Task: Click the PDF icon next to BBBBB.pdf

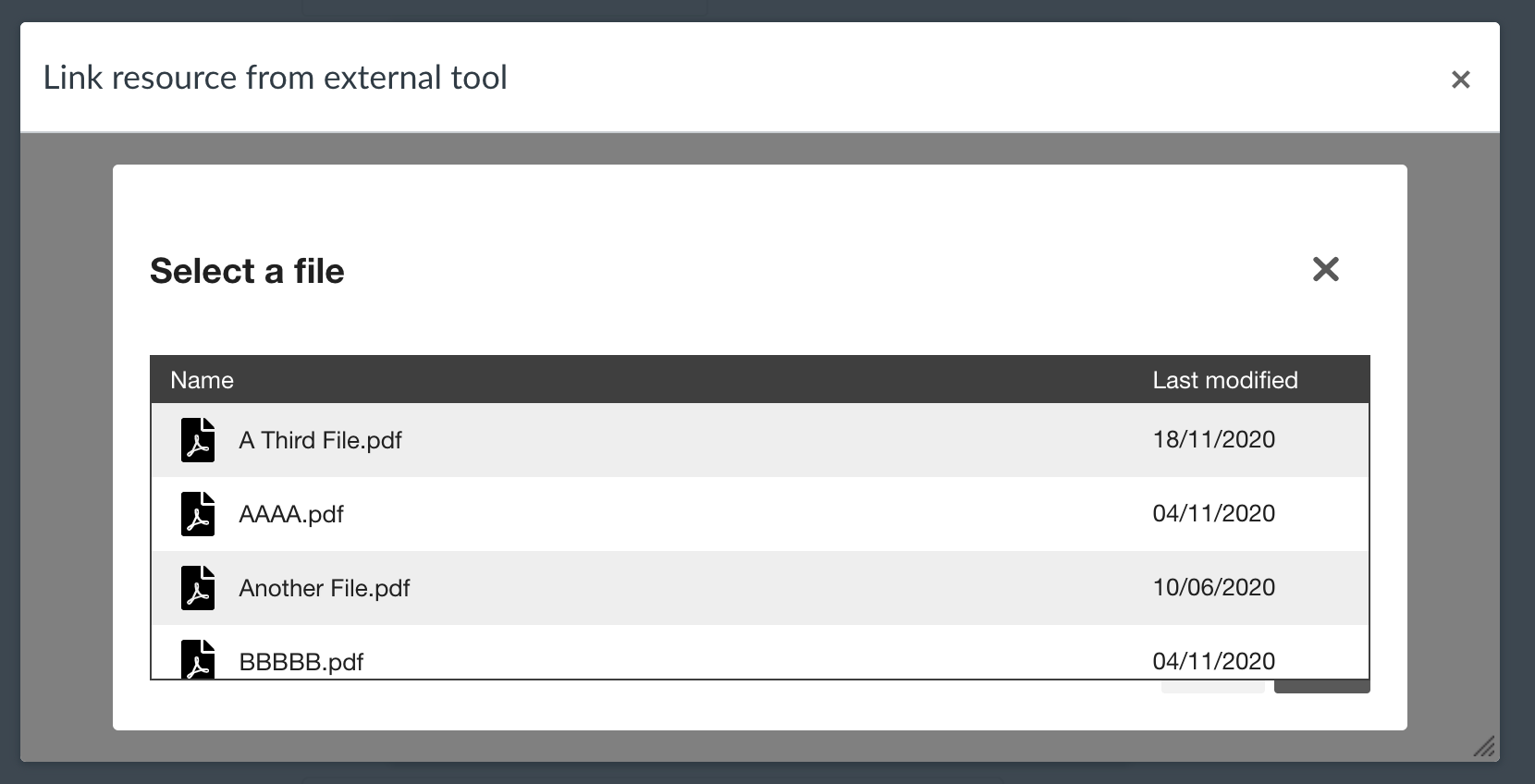Action: coord(198,661)
